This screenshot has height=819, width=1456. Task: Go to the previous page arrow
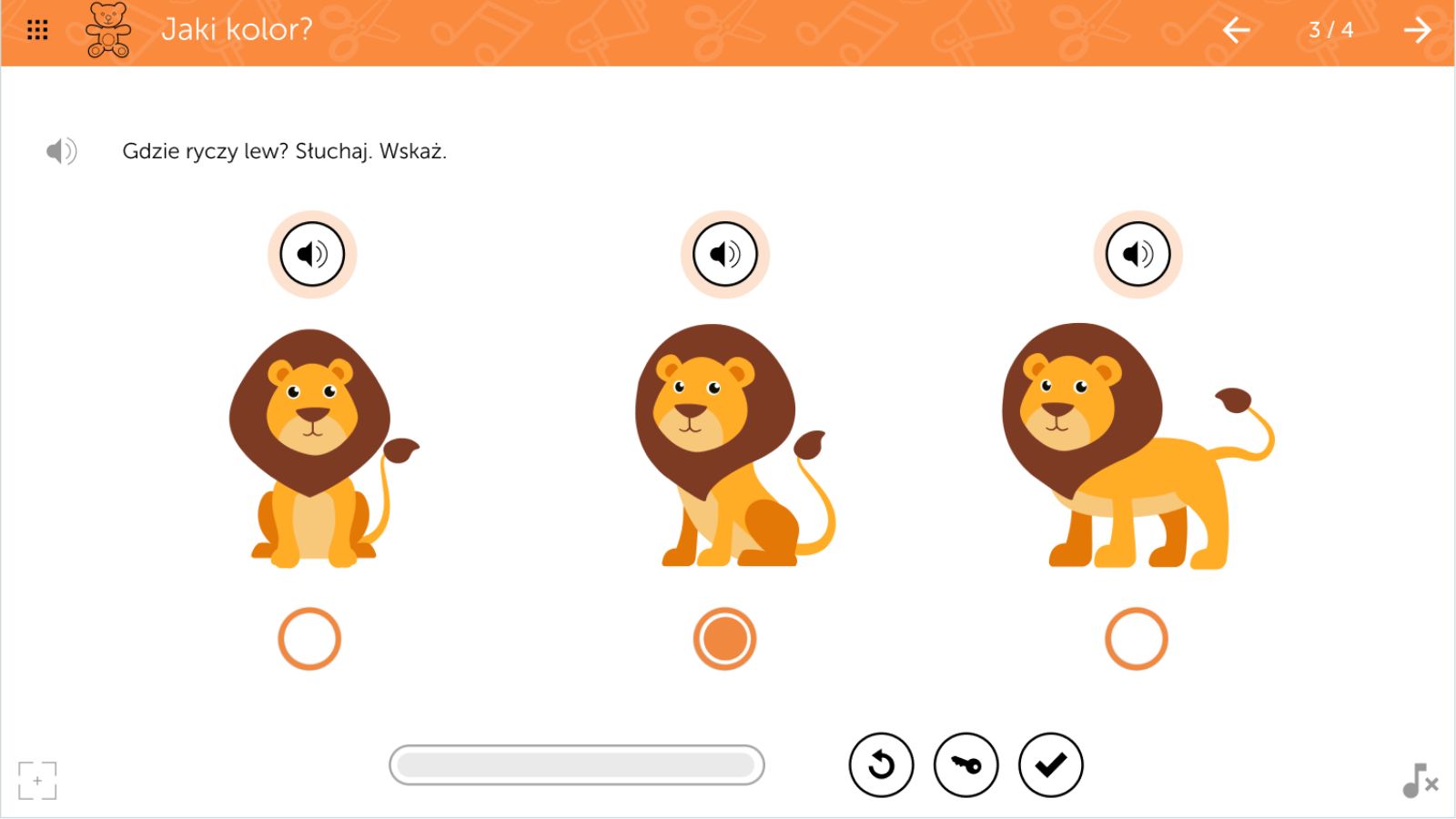[x=1235, y=30]
